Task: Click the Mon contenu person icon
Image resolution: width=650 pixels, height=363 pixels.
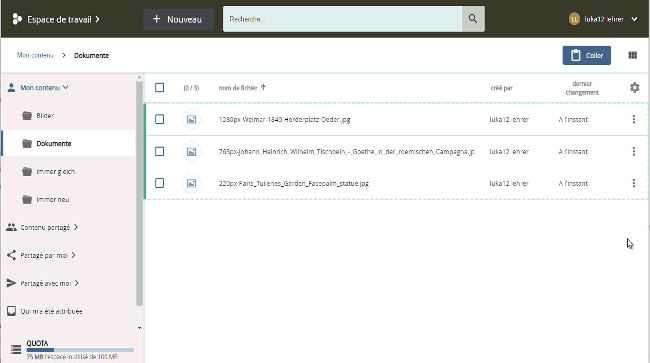Action: (11, 87)
